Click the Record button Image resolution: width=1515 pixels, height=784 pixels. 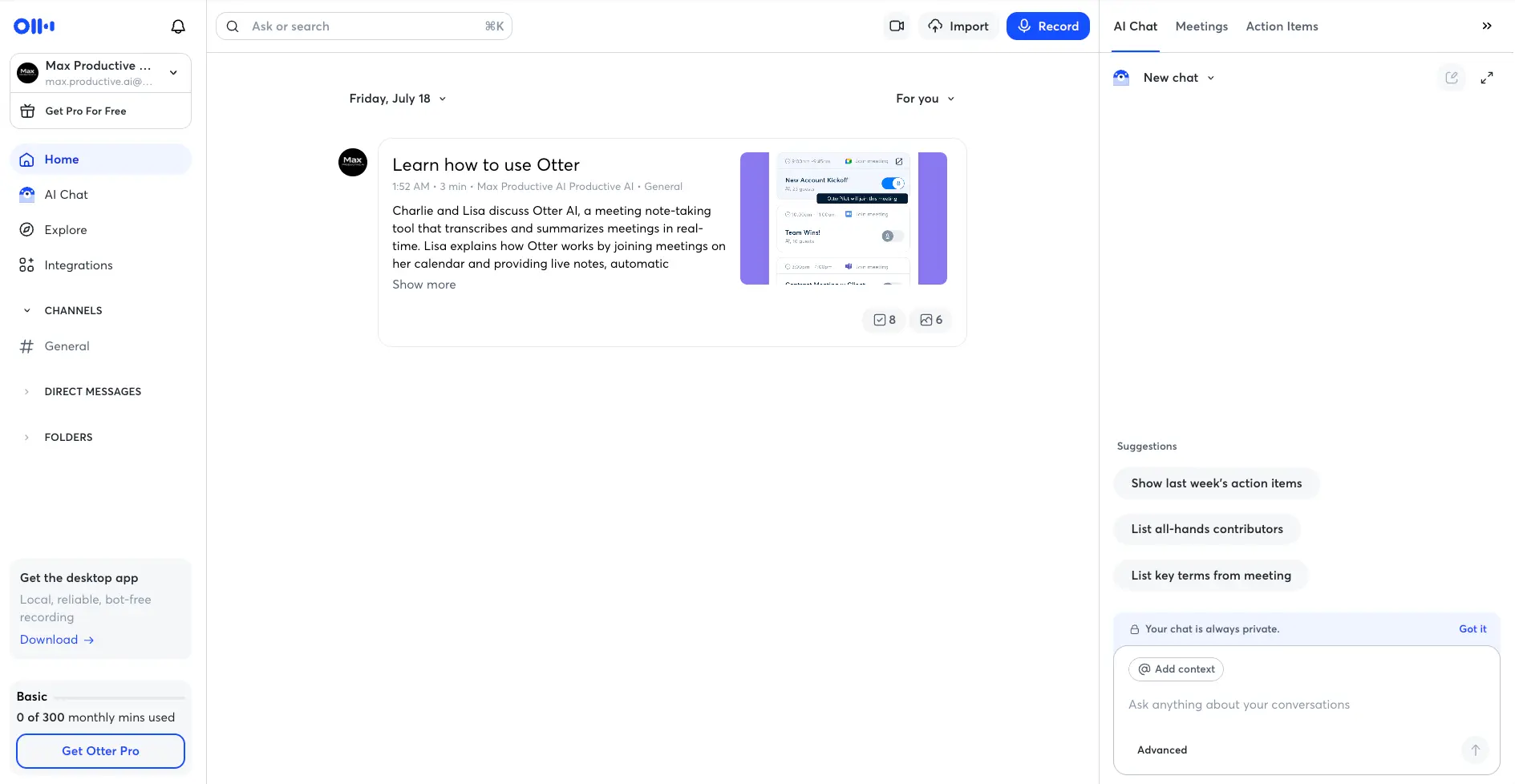pos(1048,26)
